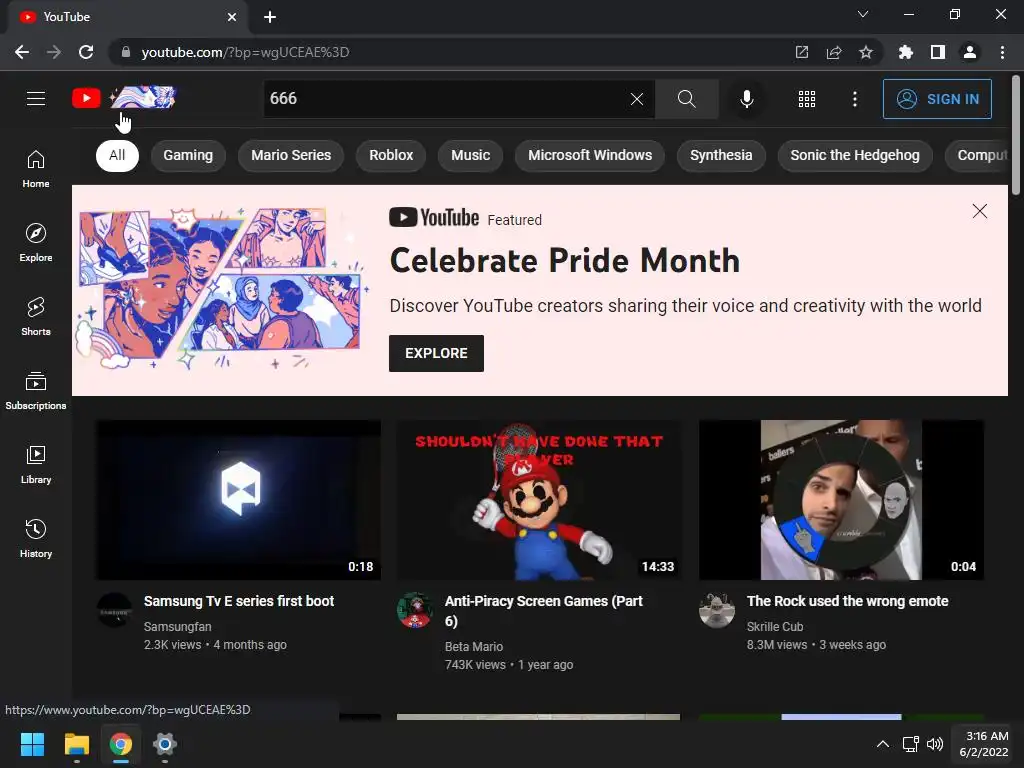Image resolution: width=1024 pixels, height=768 pixels.
Task: Share this page icon in address bar
Action: (x=834, y=52)
